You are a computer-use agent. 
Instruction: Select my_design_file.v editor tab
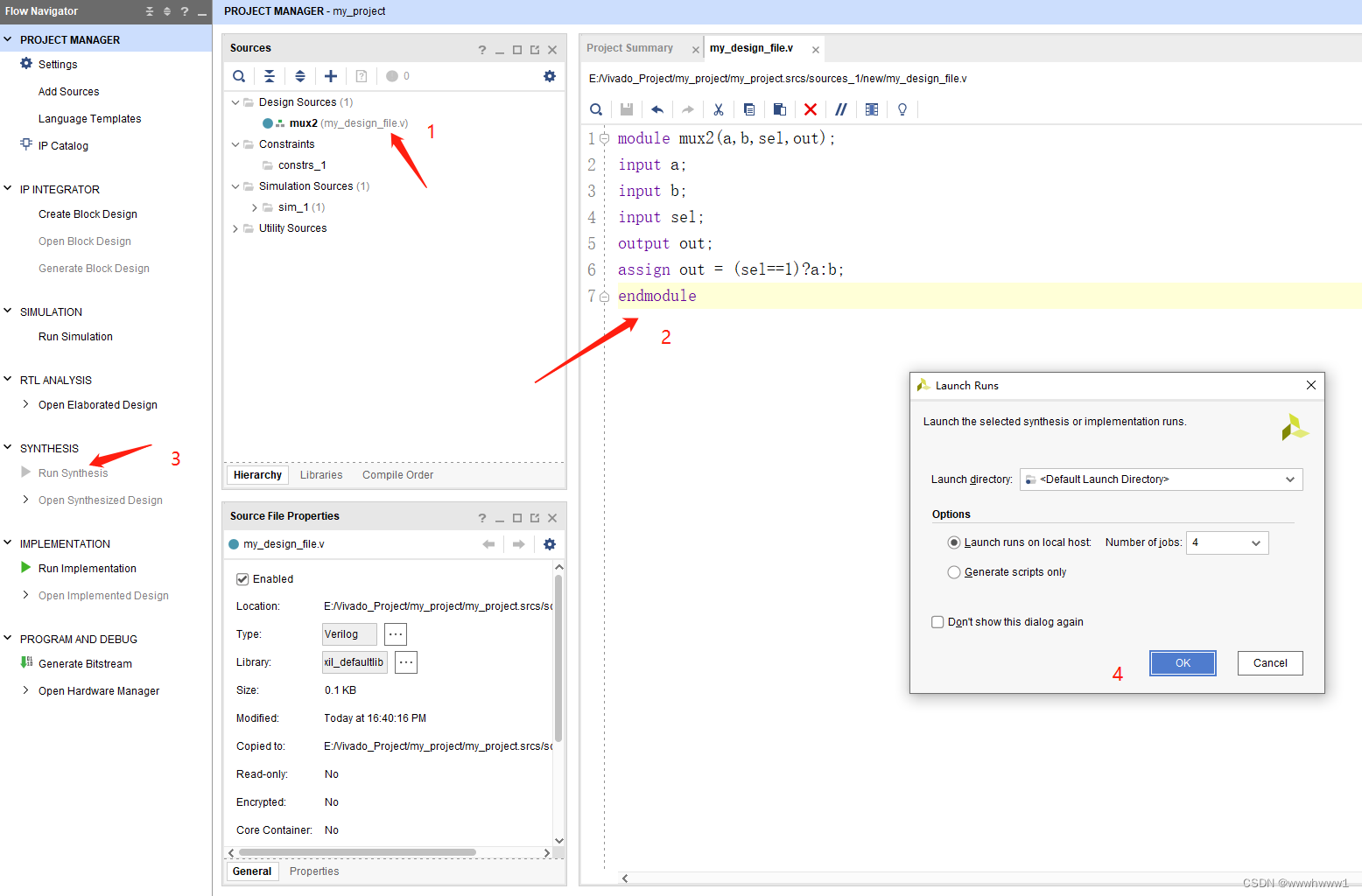pyautogui.click(x=751, y=48)
